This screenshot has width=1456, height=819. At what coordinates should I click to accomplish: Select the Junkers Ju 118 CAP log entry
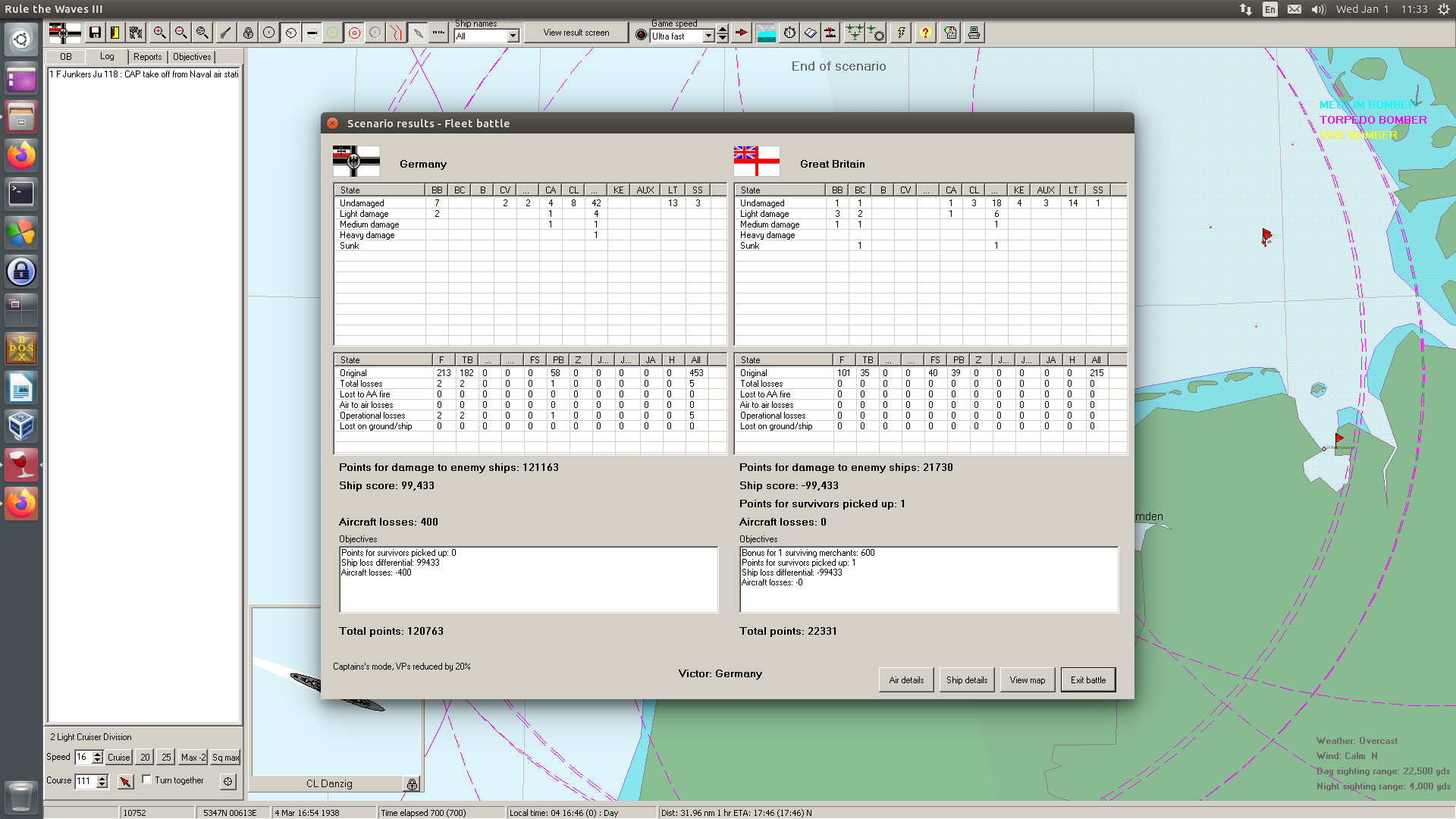pyautogui.click(x=144, y=74)
